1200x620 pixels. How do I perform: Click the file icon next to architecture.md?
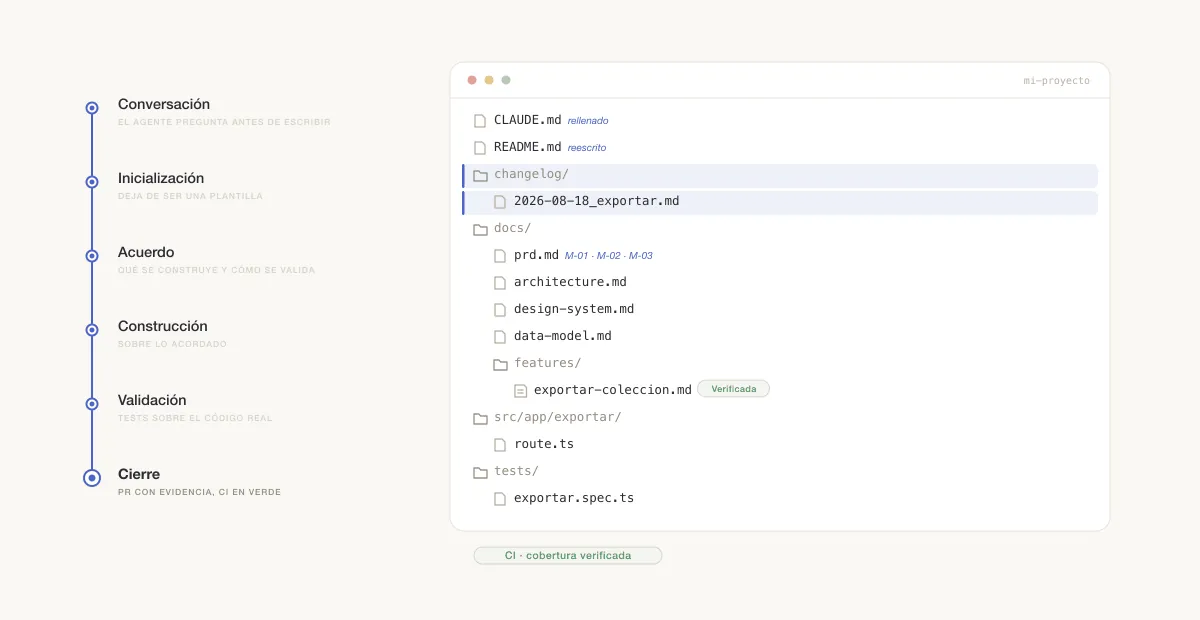click(x=500, y=282)
